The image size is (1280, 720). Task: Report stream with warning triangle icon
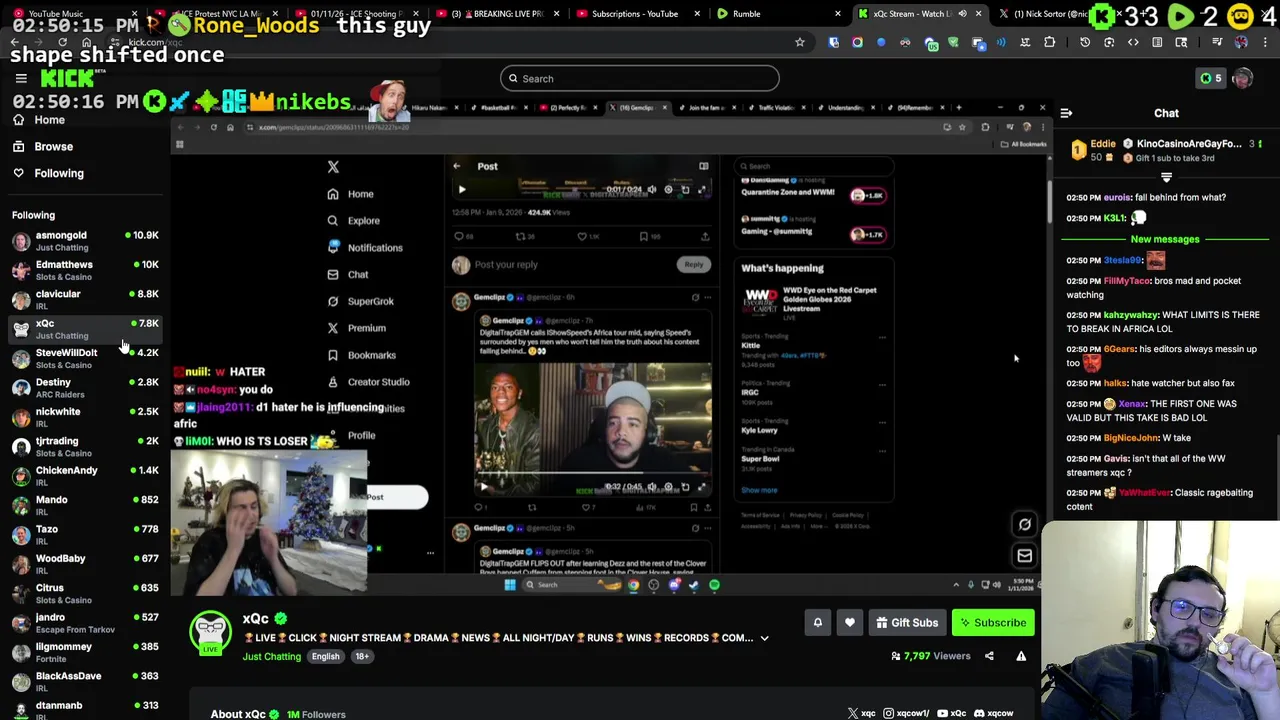1021,656
